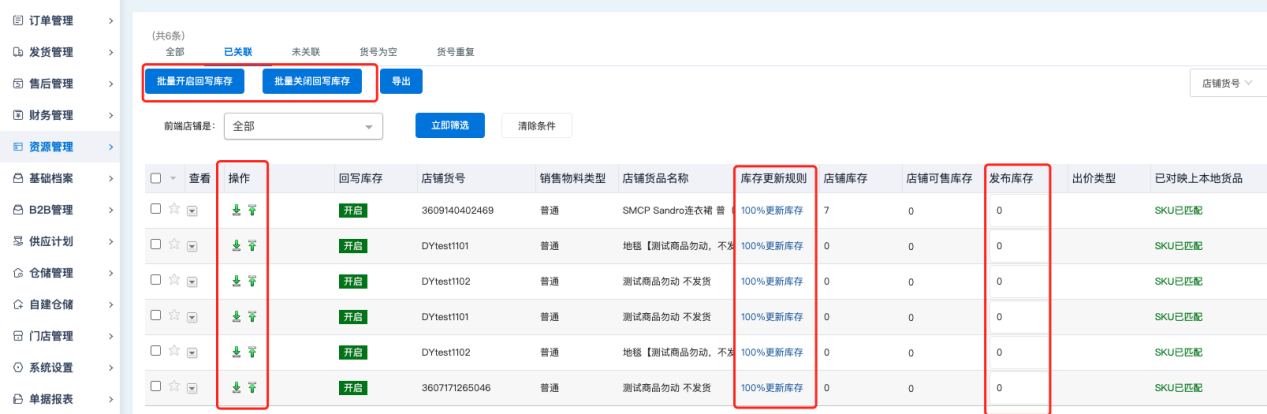Click the 资源管理 sidebar icon

pyautogui.click(x=18, y=146)
